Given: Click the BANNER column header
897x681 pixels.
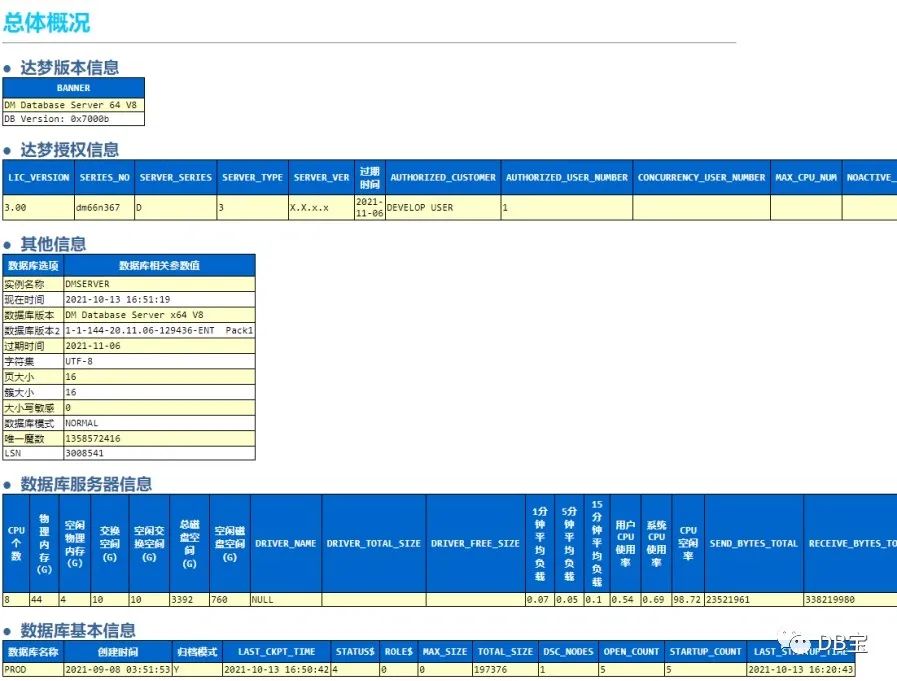Looking at the screenshot, I should click(x=73, y=88).
